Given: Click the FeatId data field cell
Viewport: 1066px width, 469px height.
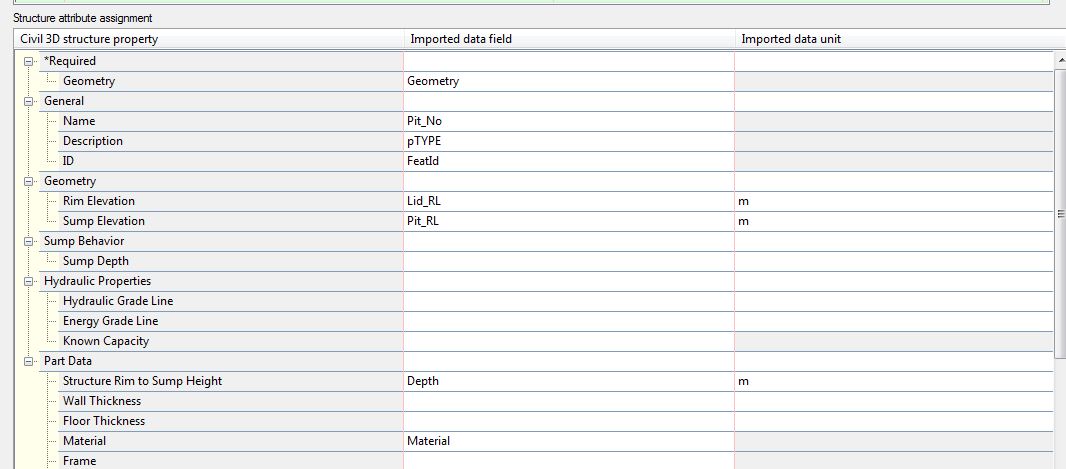Looking at the screenshot, I should pos(569,161).
